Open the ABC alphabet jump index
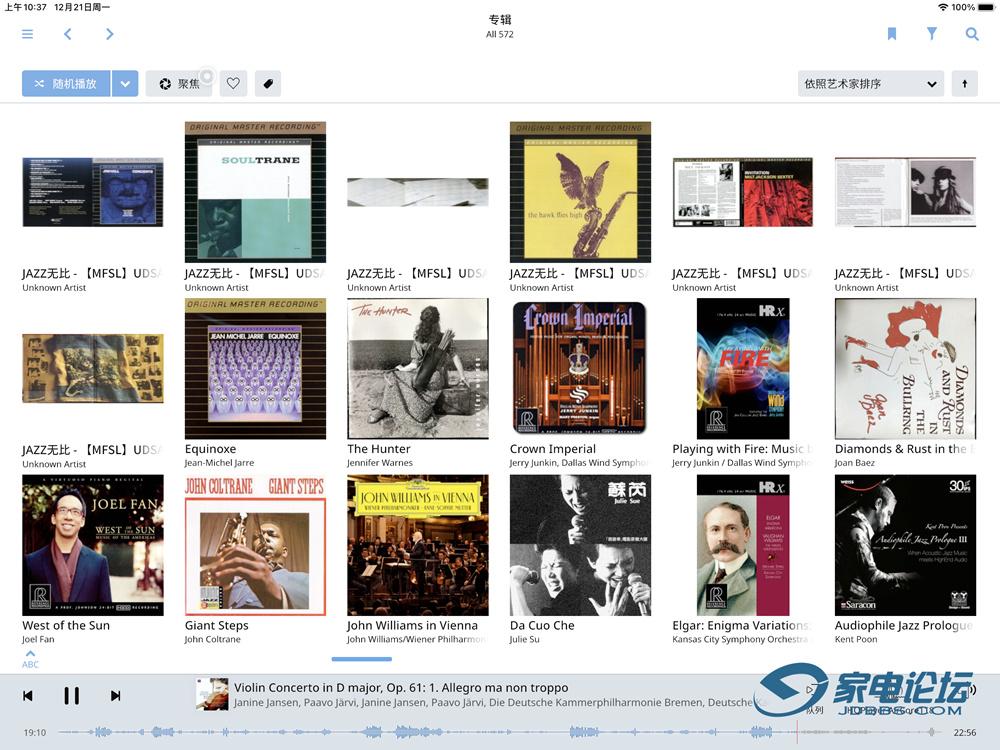This screenshot has height=750, width=1000. pos(30,659)
